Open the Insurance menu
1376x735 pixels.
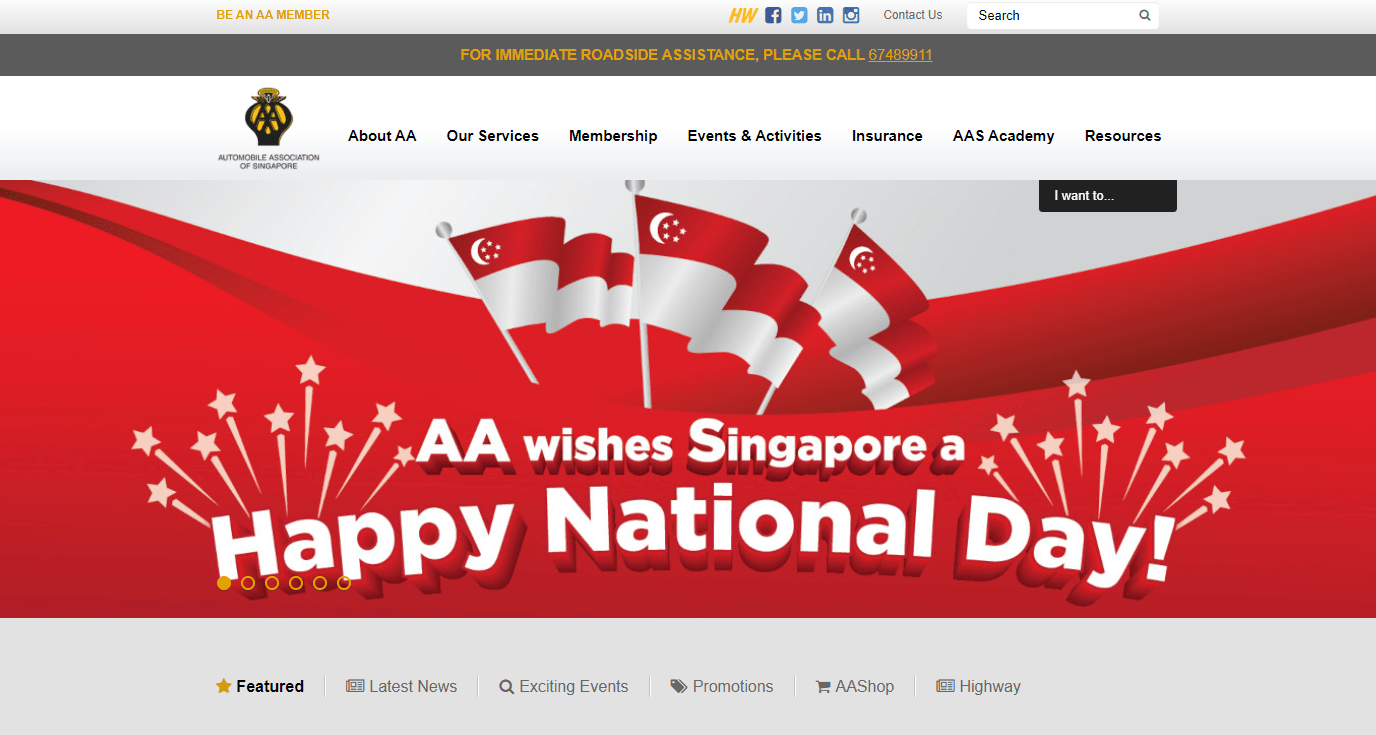point(887,136)
